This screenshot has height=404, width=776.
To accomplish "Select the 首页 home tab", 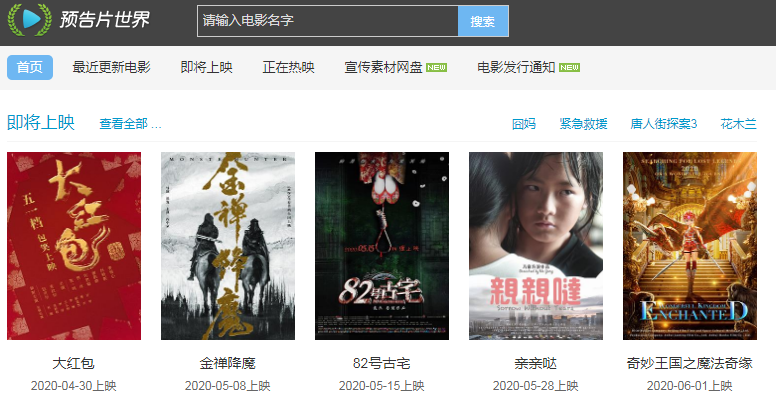I will 30,67.
